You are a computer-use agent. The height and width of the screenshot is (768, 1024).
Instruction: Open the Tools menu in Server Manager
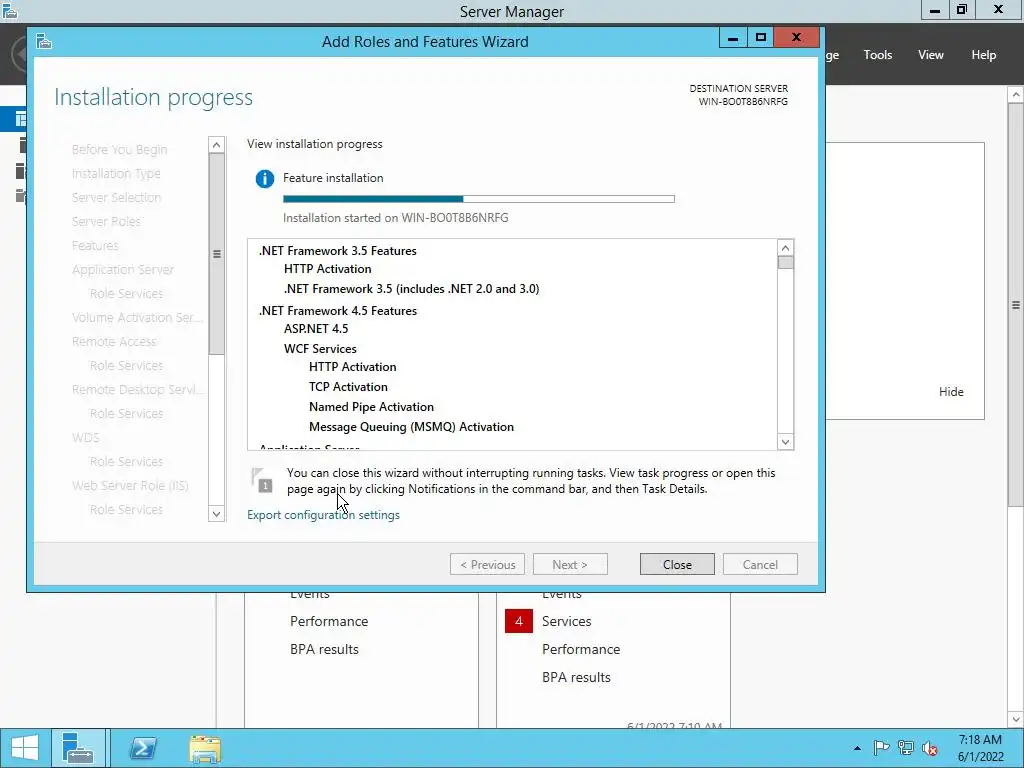coord(878,55)
